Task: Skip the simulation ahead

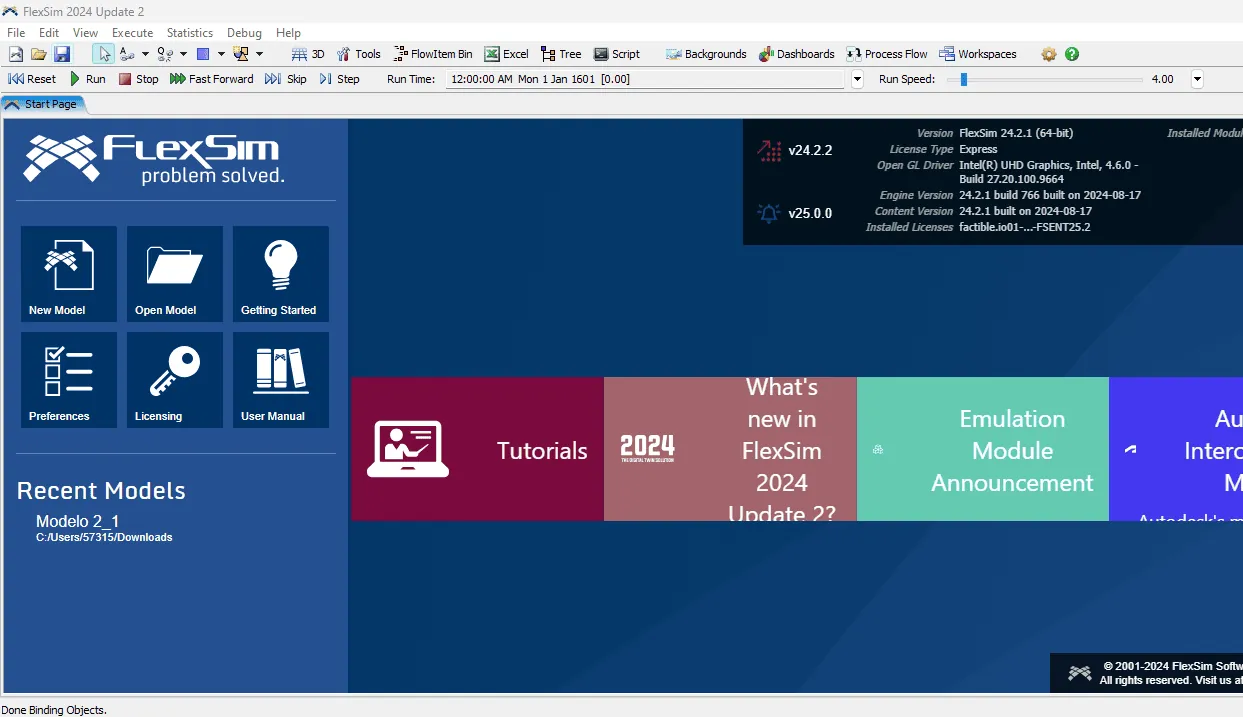Action: click(x=286, y=79)
